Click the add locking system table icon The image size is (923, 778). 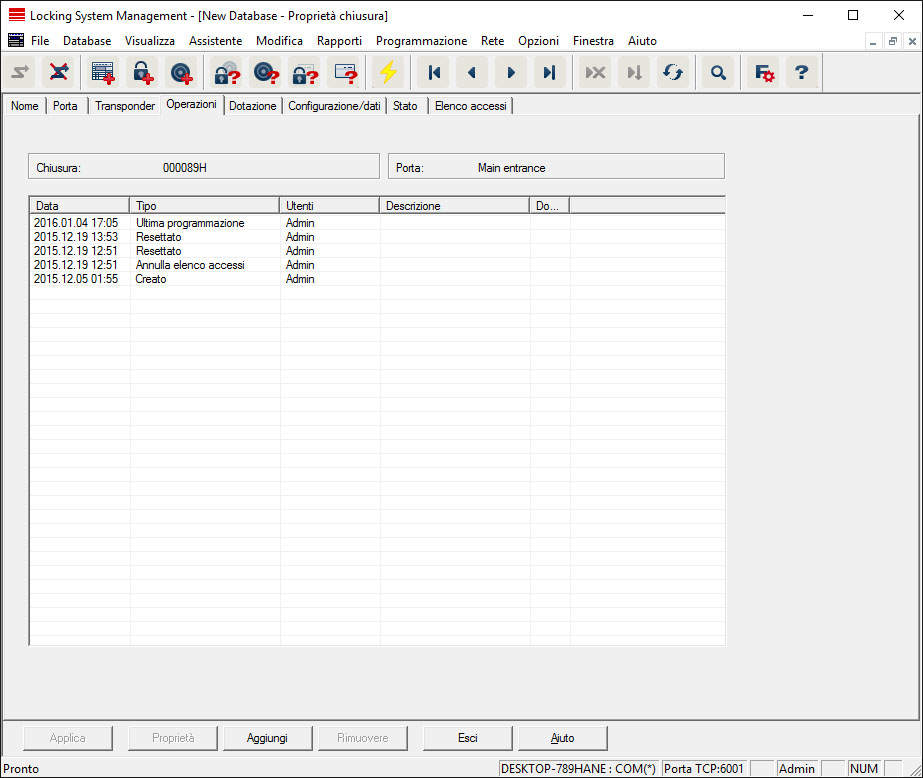pos(103,73)
